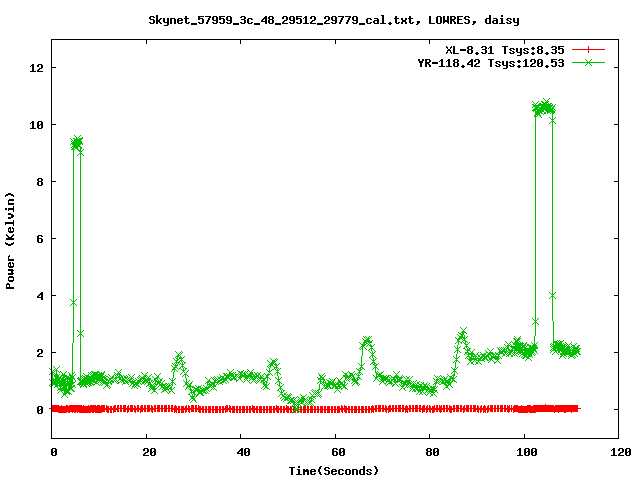
Task: Click x-axis tick label 60
Action: (338, 452)
